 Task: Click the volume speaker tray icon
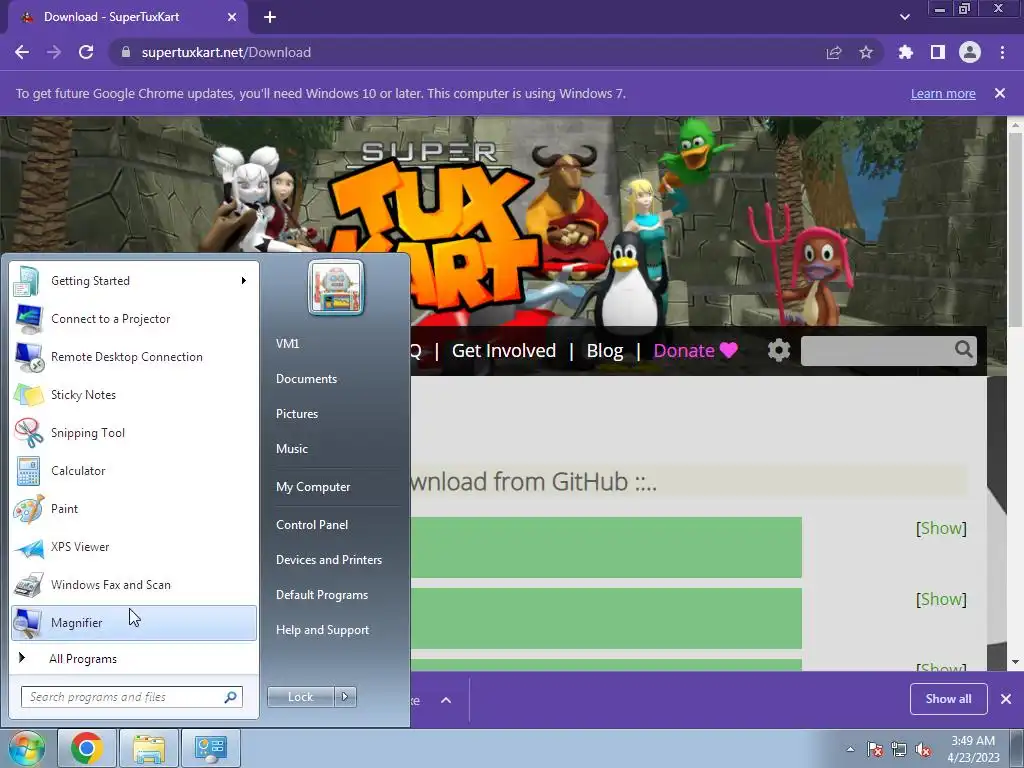point(923,749)
